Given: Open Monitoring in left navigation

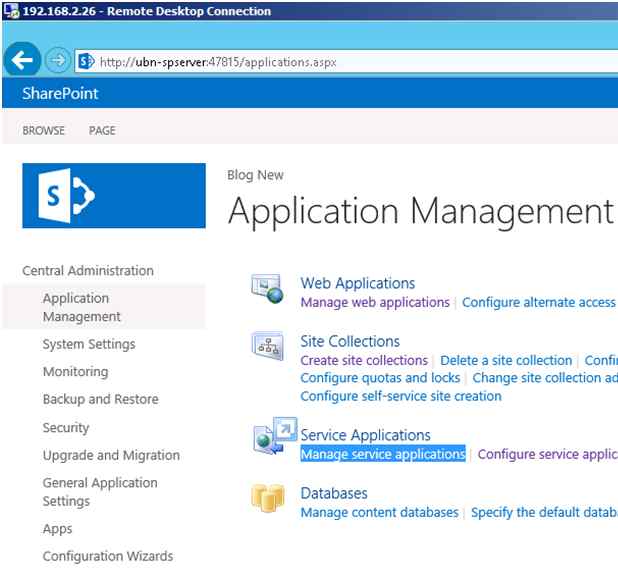Looking at the screenshot, I should tap(75, 371).
